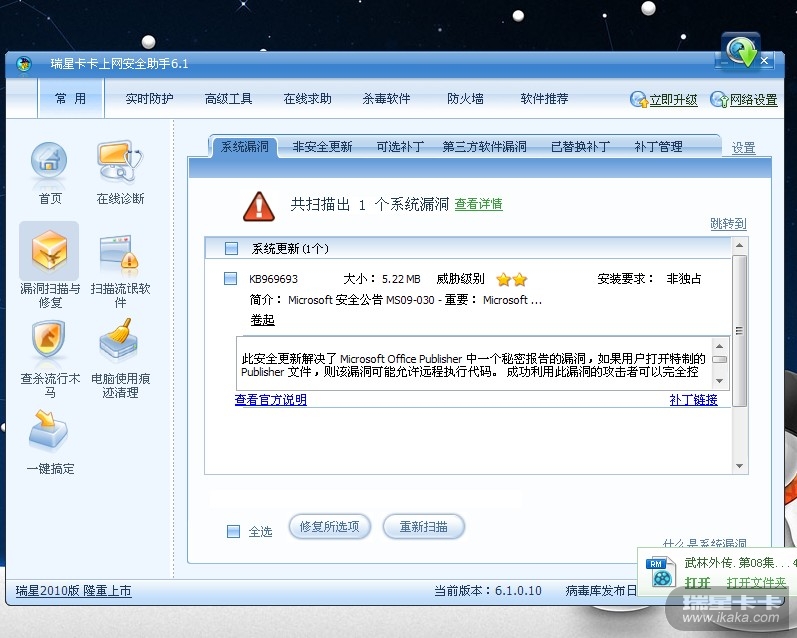The height and width of the screenshot is (638, 797).
Task: Open the 实时防护 menu tab
Action: pyautogui.click(x=149, y=99)
